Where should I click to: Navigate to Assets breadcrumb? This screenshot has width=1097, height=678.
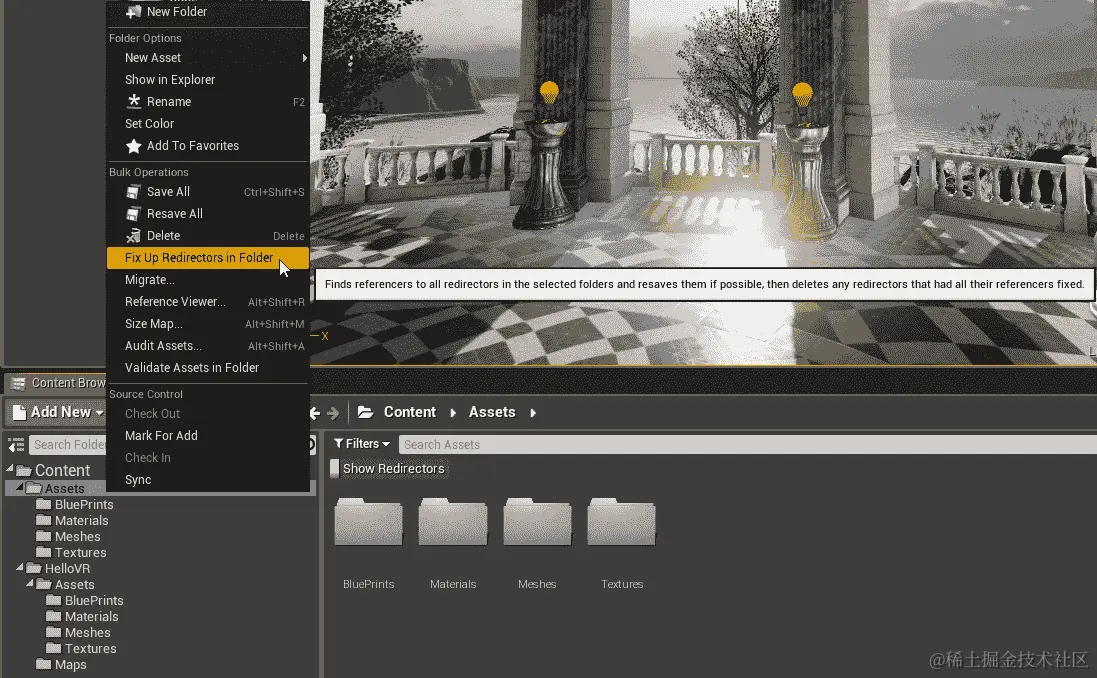492,412
